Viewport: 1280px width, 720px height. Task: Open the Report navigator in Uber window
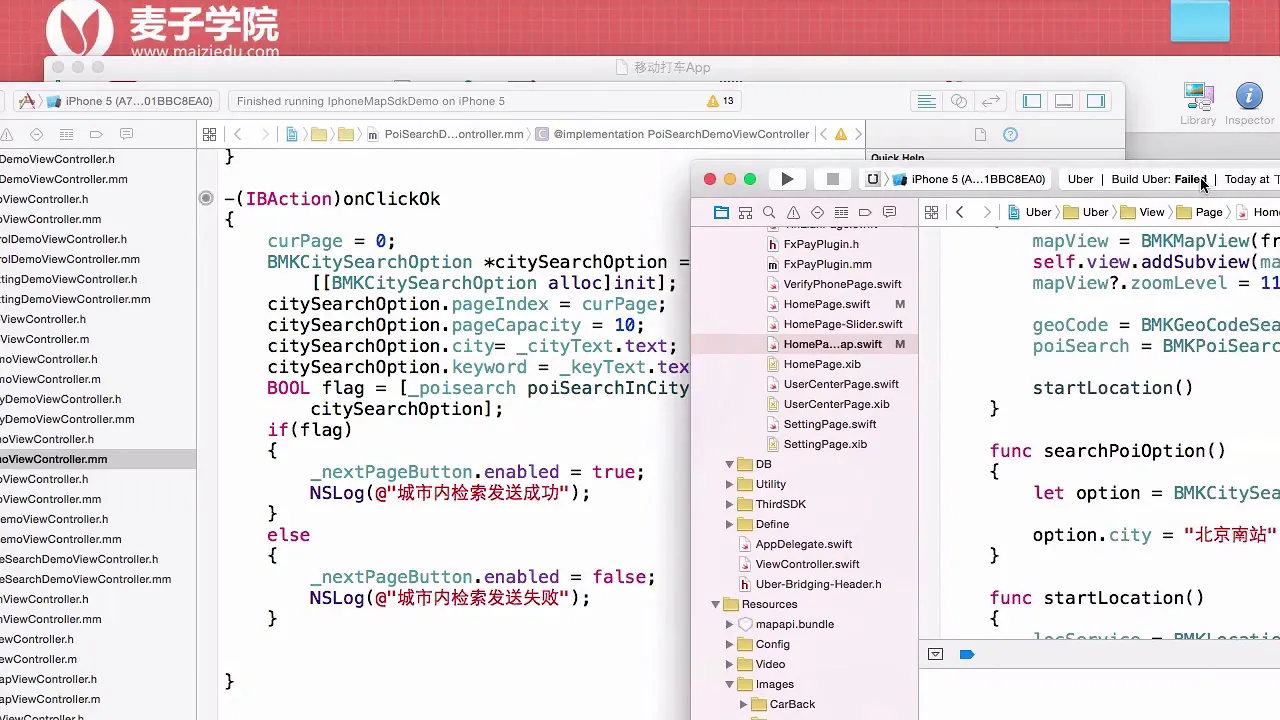[889, 212]
